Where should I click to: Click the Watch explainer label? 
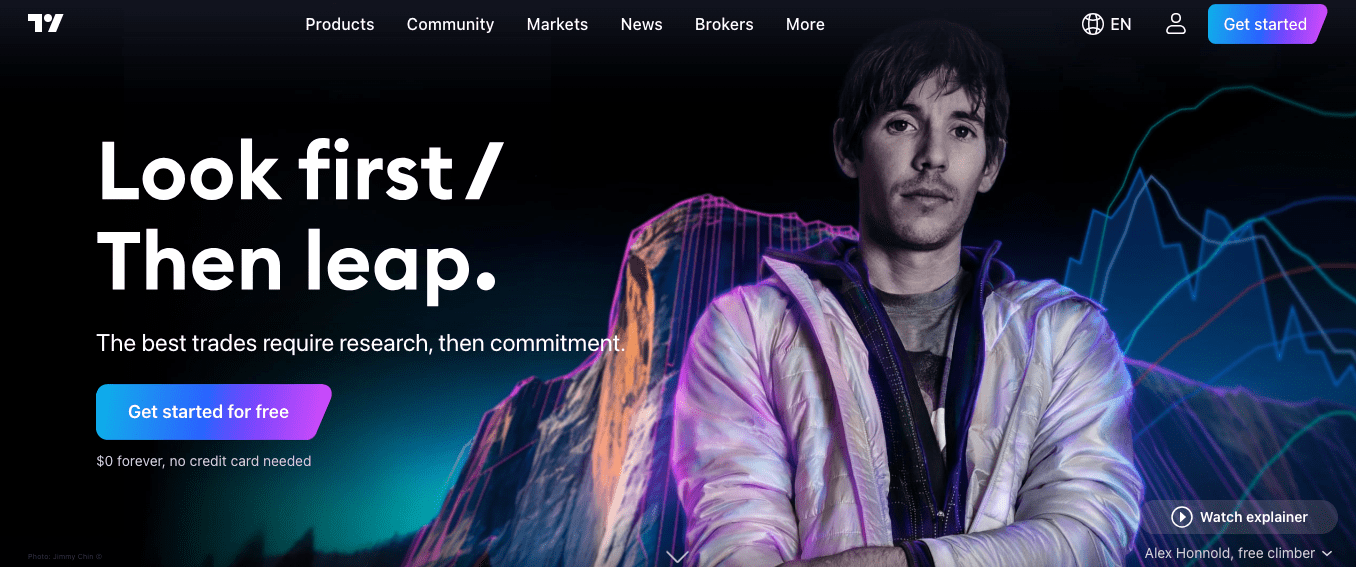pyautogui.click(x=1254, y=517)
